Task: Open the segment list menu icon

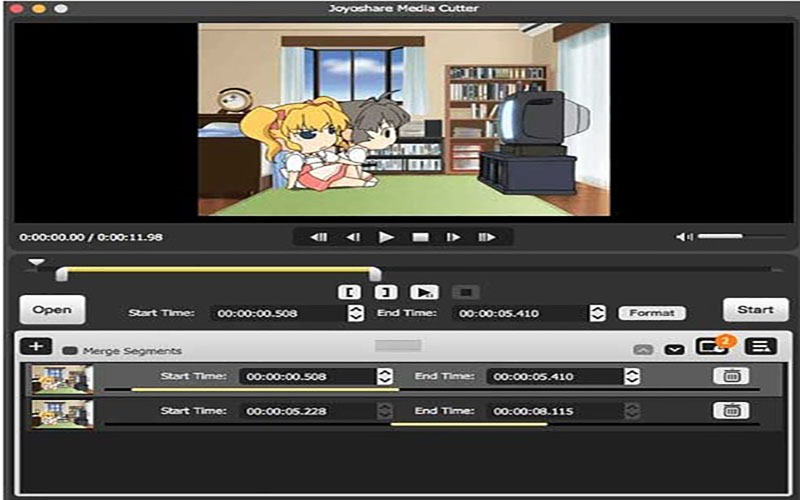Action: (761, 347)
